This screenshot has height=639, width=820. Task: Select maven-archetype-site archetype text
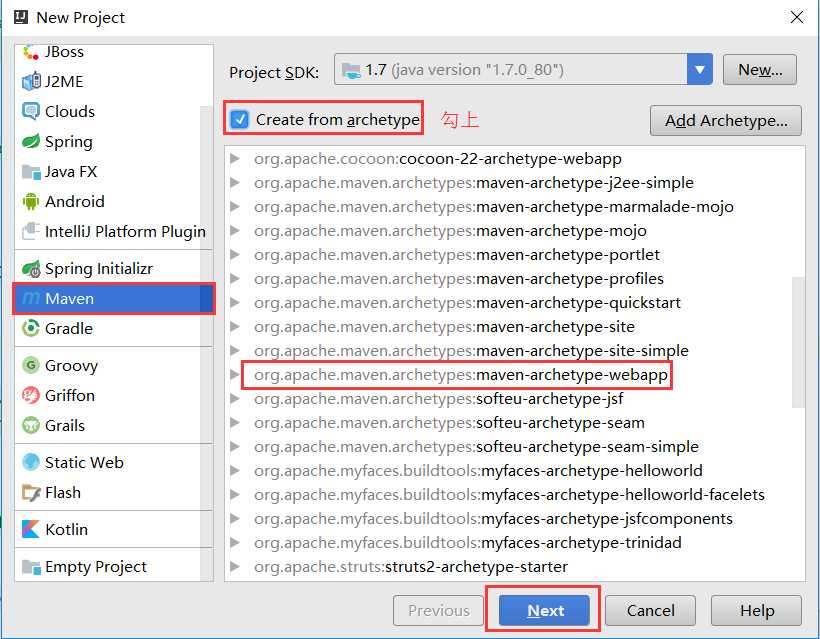pyautogui.click(x=445, y=326)
